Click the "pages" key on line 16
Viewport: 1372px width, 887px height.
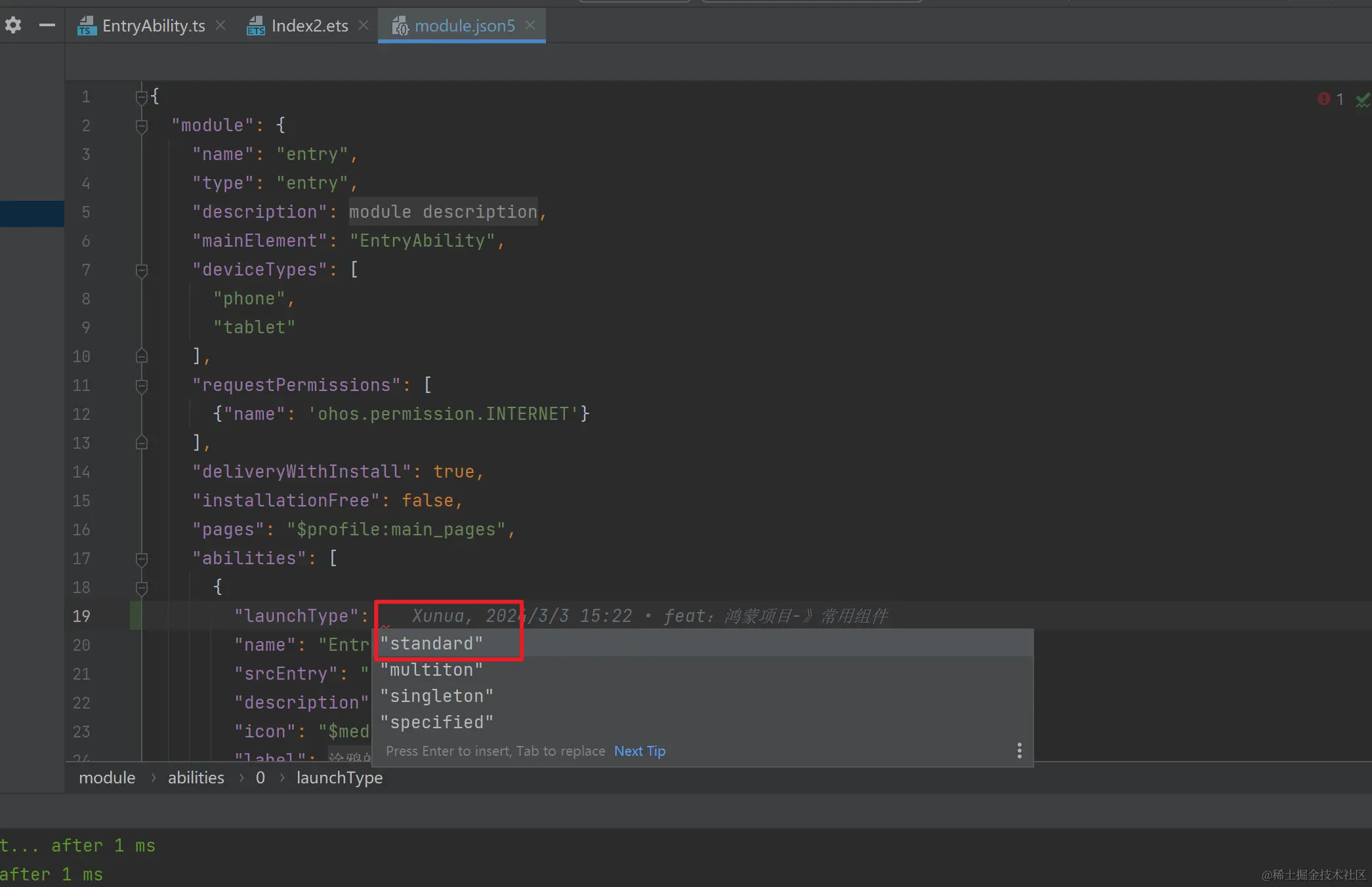pos(228,529)
